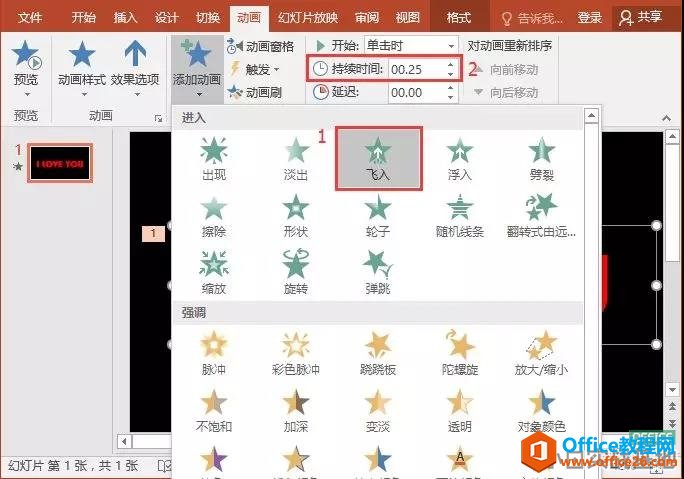Select the Transparency (透明) emphasis effect
Screen dimensions: 684x479
(460, 410)
